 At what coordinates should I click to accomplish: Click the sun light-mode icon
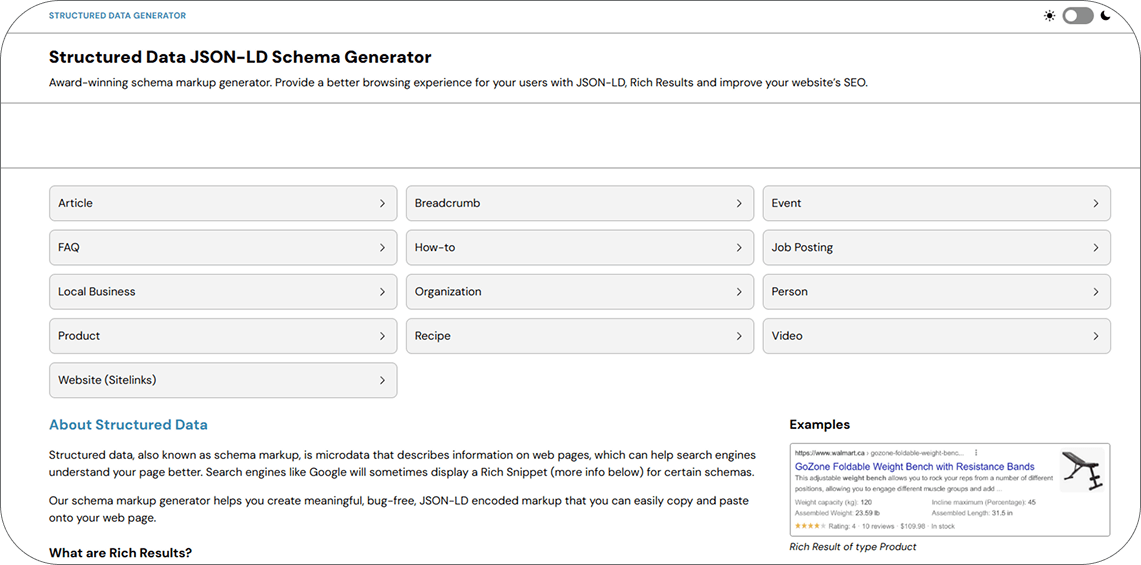point(1049,16)
